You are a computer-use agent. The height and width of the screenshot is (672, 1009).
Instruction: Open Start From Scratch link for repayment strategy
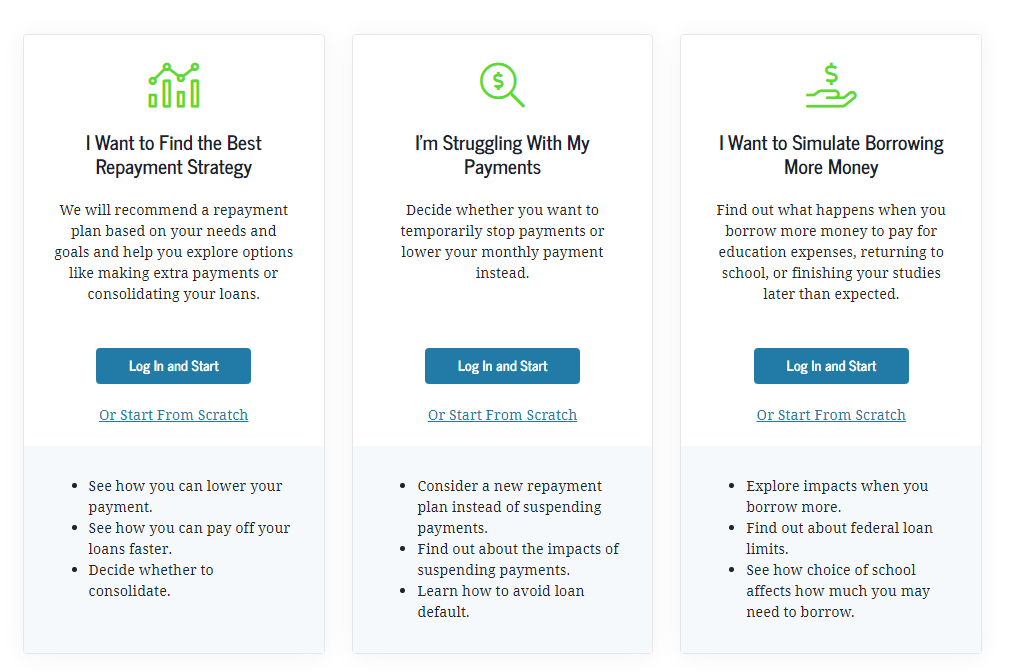pos(174,415)
